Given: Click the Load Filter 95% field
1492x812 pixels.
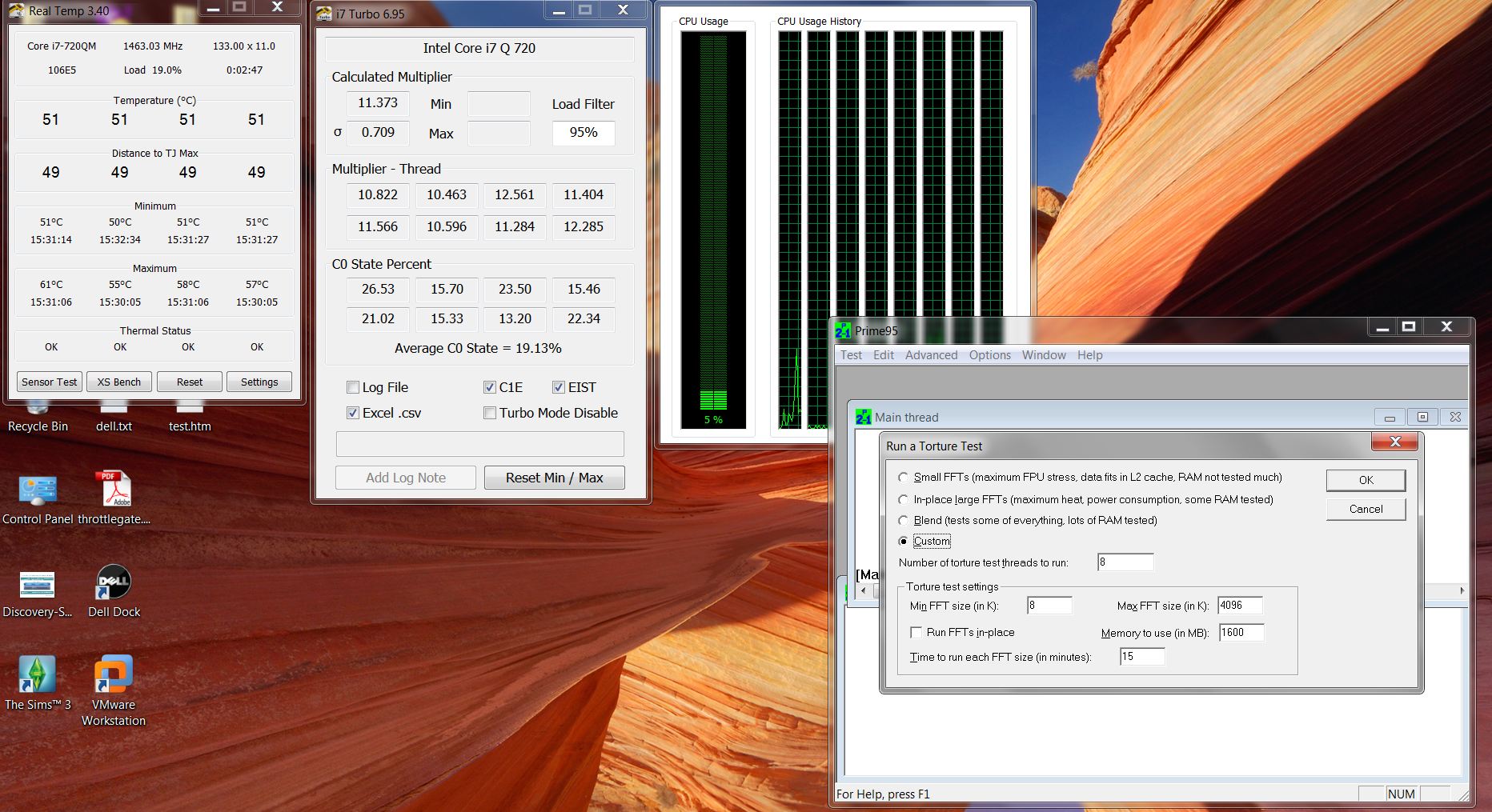Looking at the screenshot, I should [x=584, y=133].
